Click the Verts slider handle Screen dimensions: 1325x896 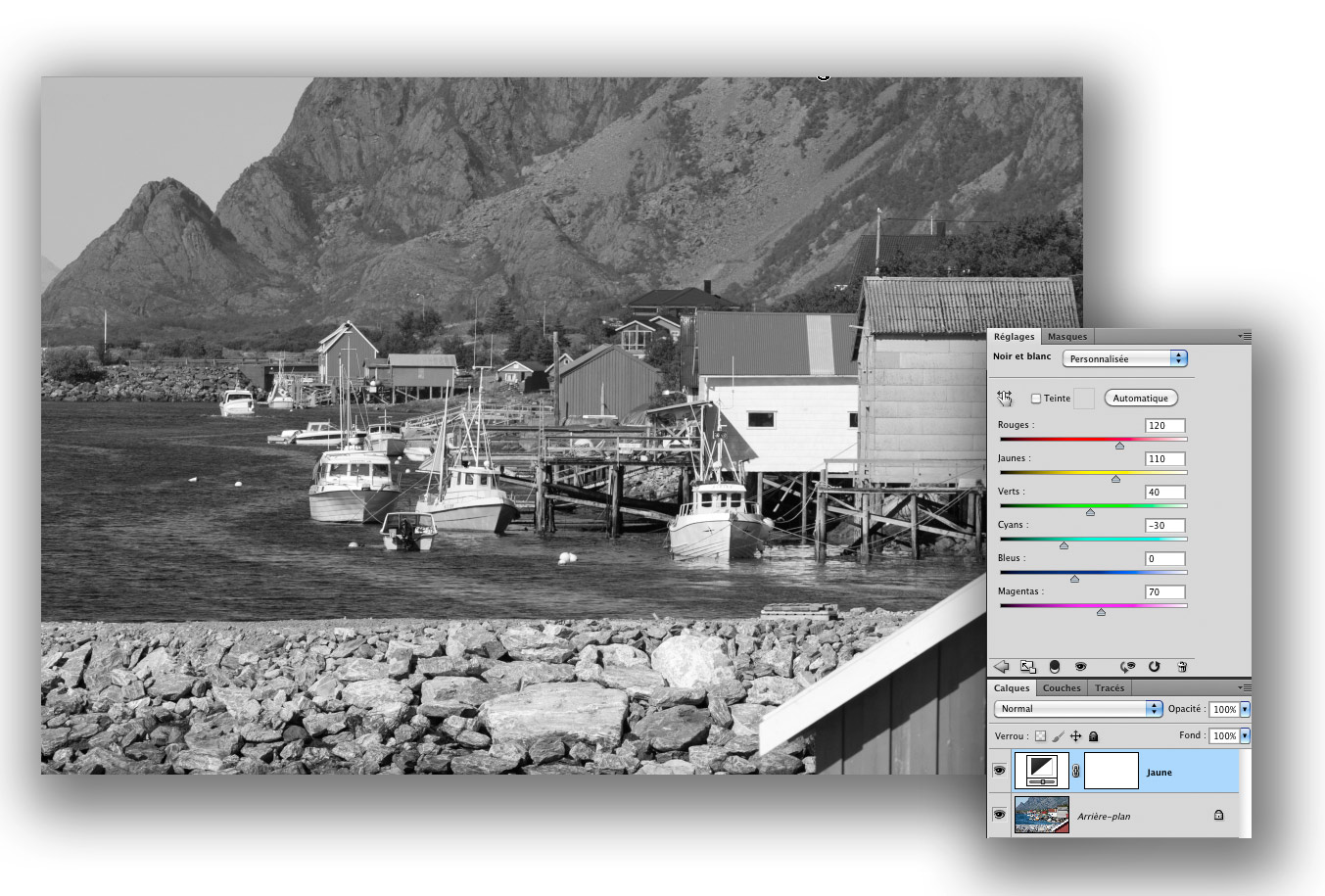pyautogui.click(x=1090, y=512)
